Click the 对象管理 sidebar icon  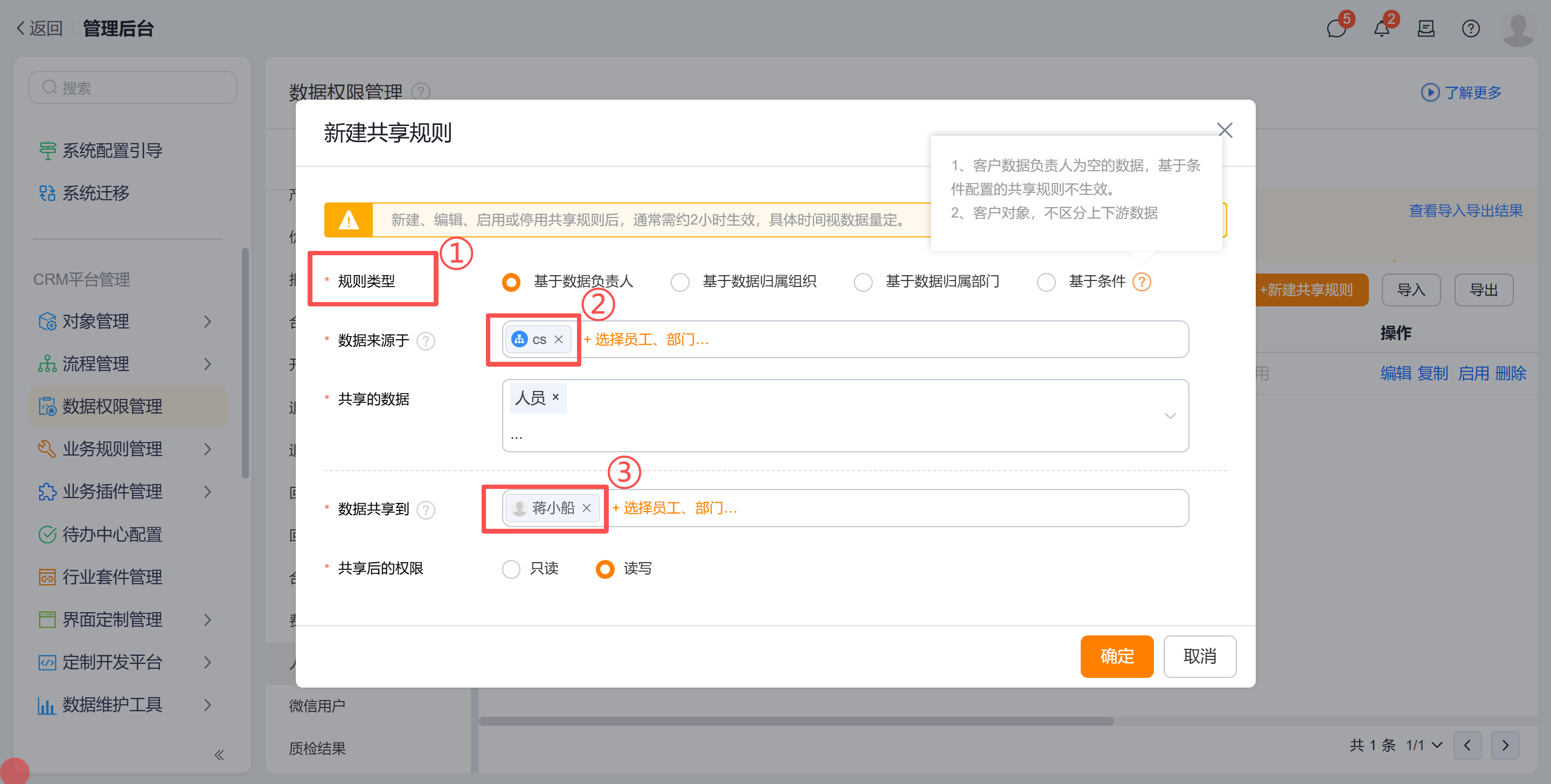[x=47, y=321]
